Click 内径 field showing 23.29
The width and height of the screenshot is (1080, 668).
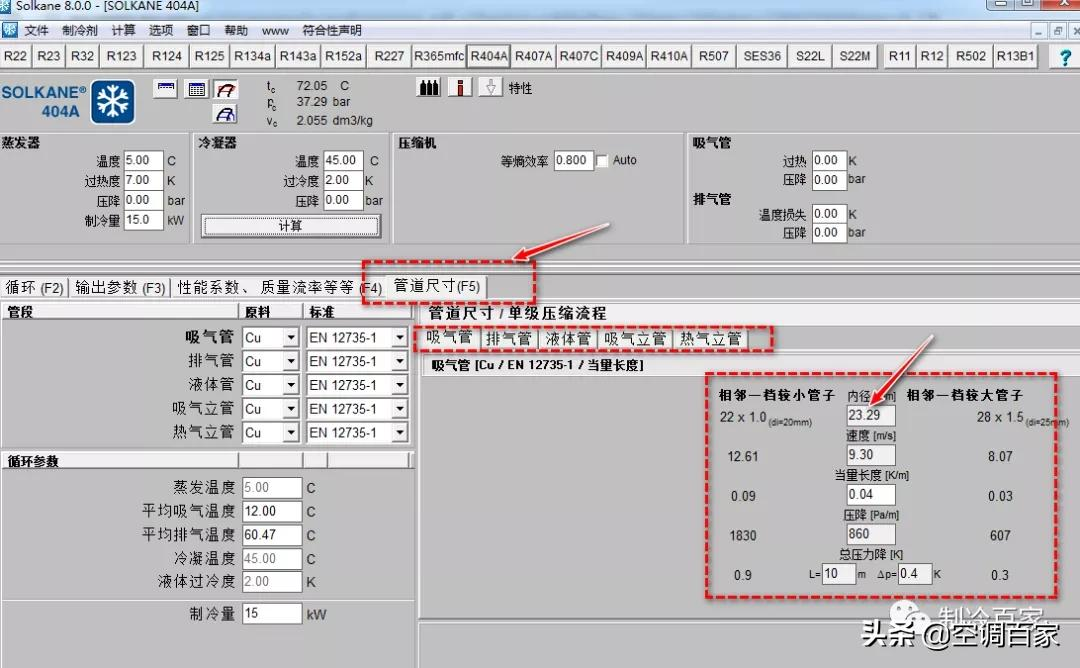pyautogui.click(x=871, y=415)
